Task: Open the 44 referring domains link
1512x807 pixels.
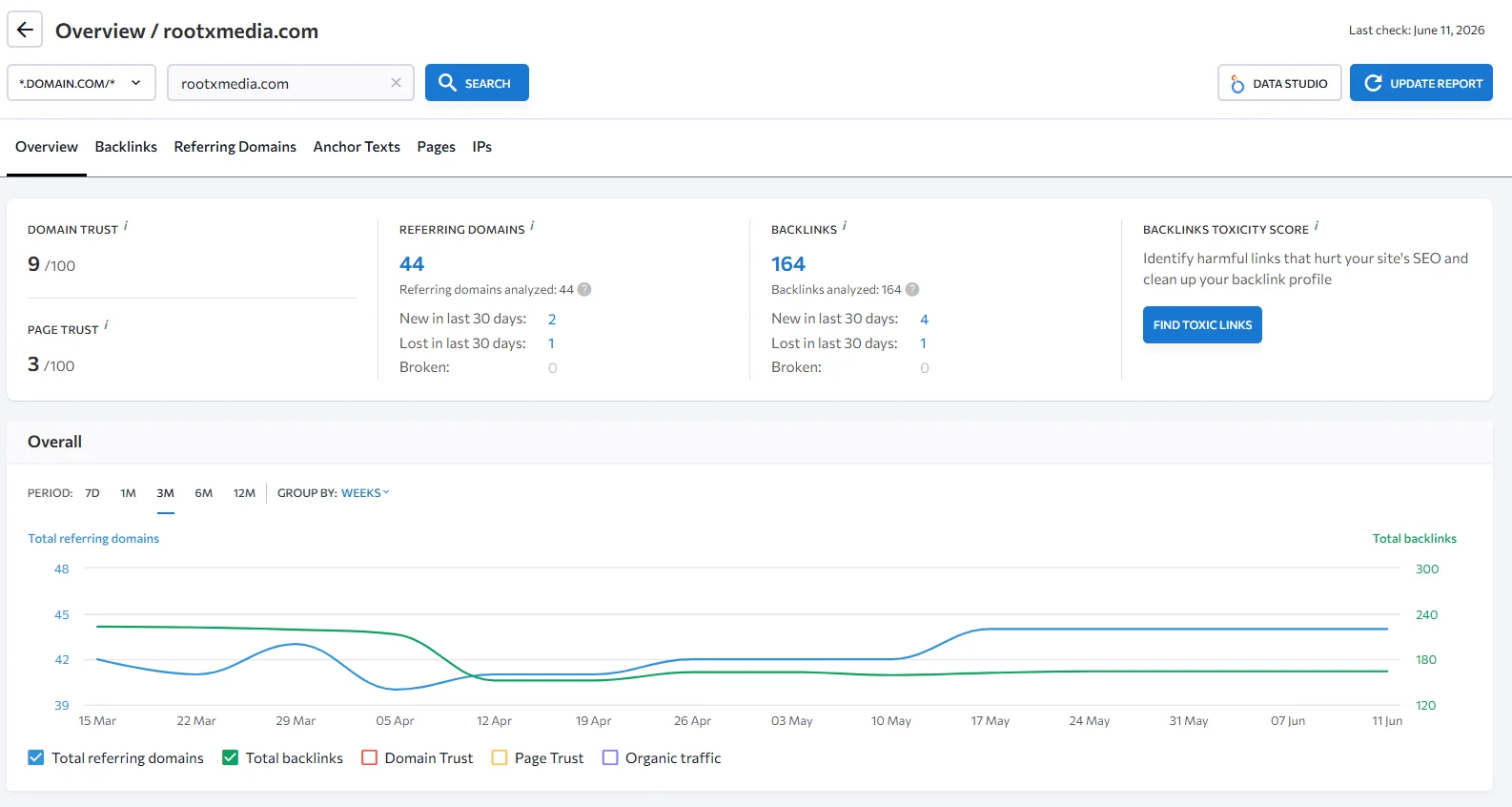Action: [412, 264]
